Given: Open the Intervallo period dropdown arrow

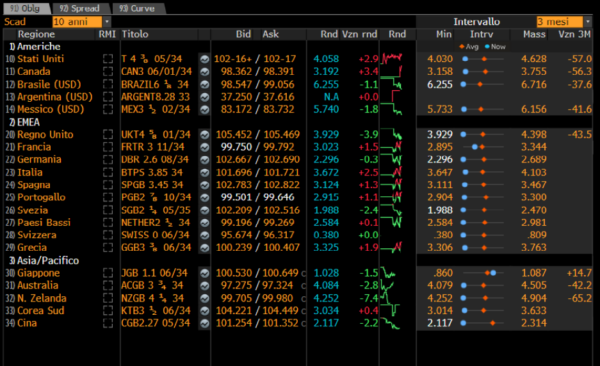Looking at the screenshot, I should 588,22.
